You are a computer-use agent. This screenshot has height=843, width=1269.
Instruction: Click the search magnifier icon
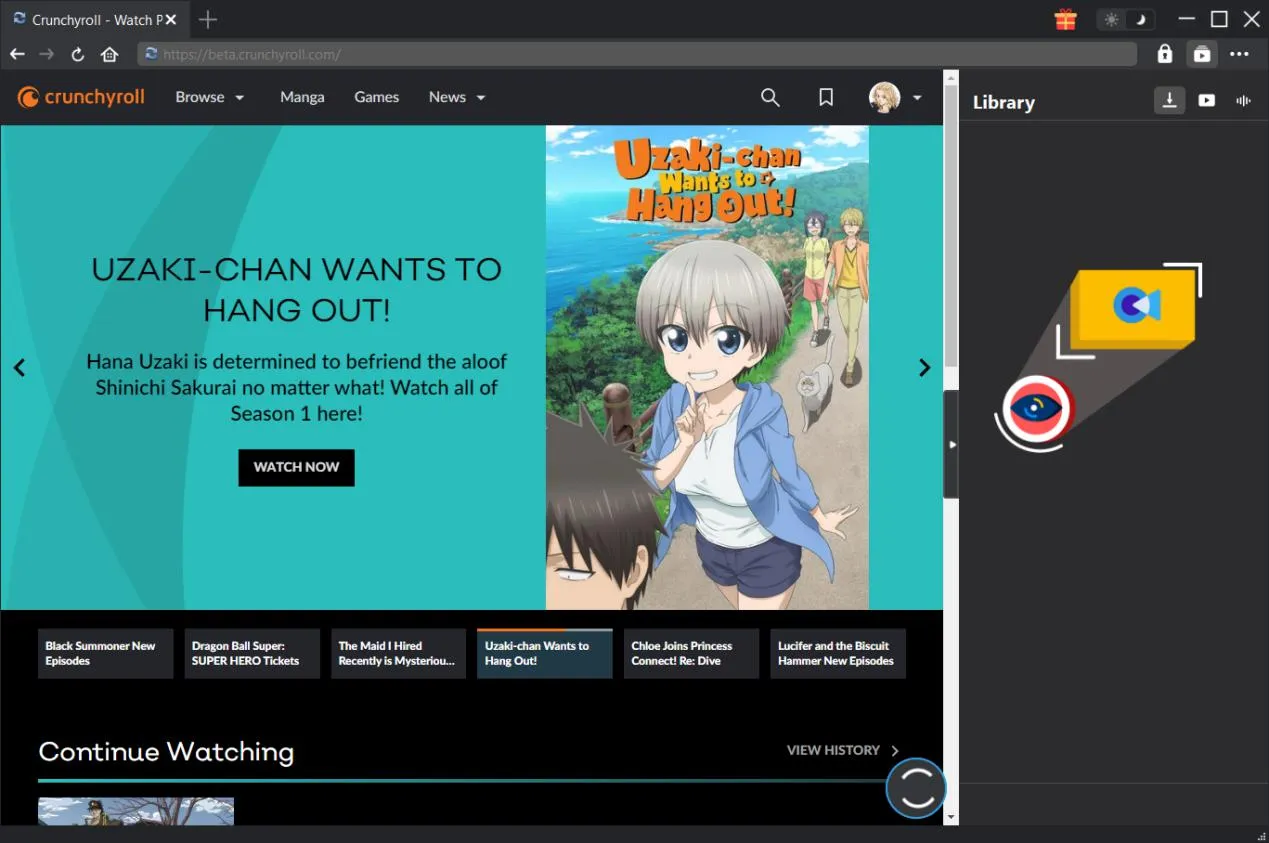770,97
